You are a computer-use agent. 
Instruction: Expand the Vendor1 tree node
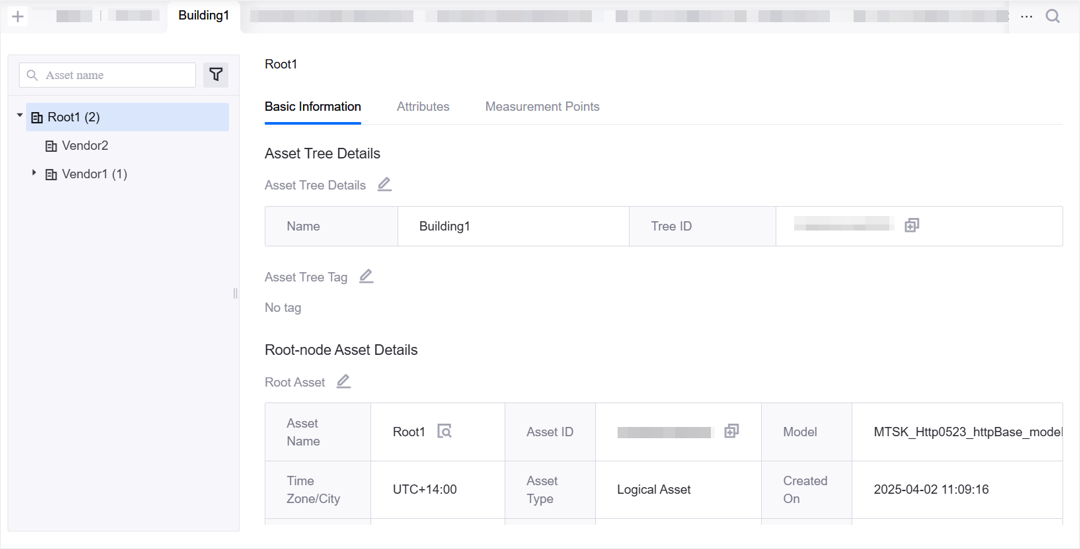point(34,173)
